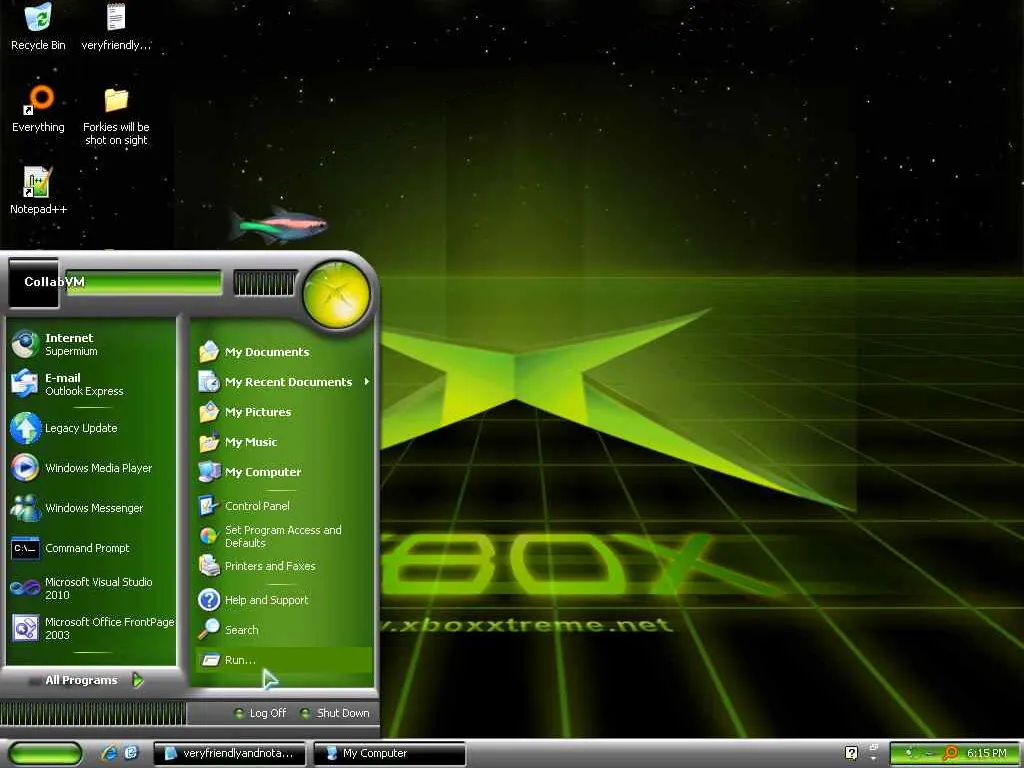
Task: Open Windows Messenger
Action: click(91, 508)
